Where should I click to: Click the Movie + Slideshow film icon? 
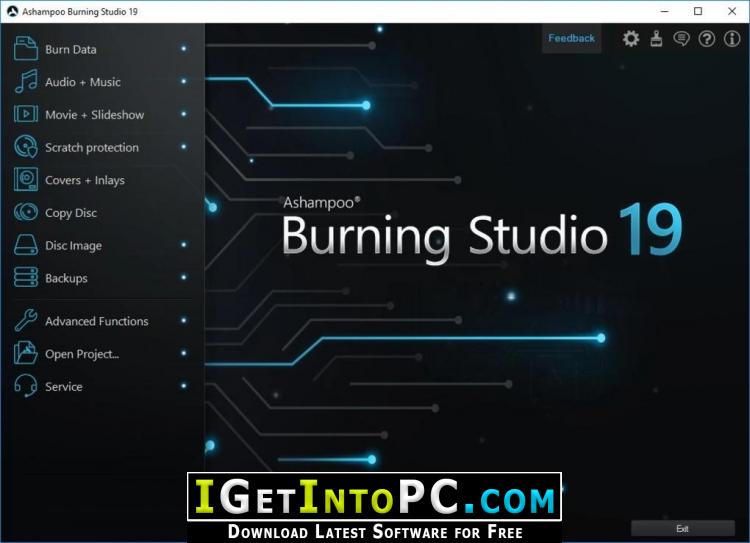26,114
